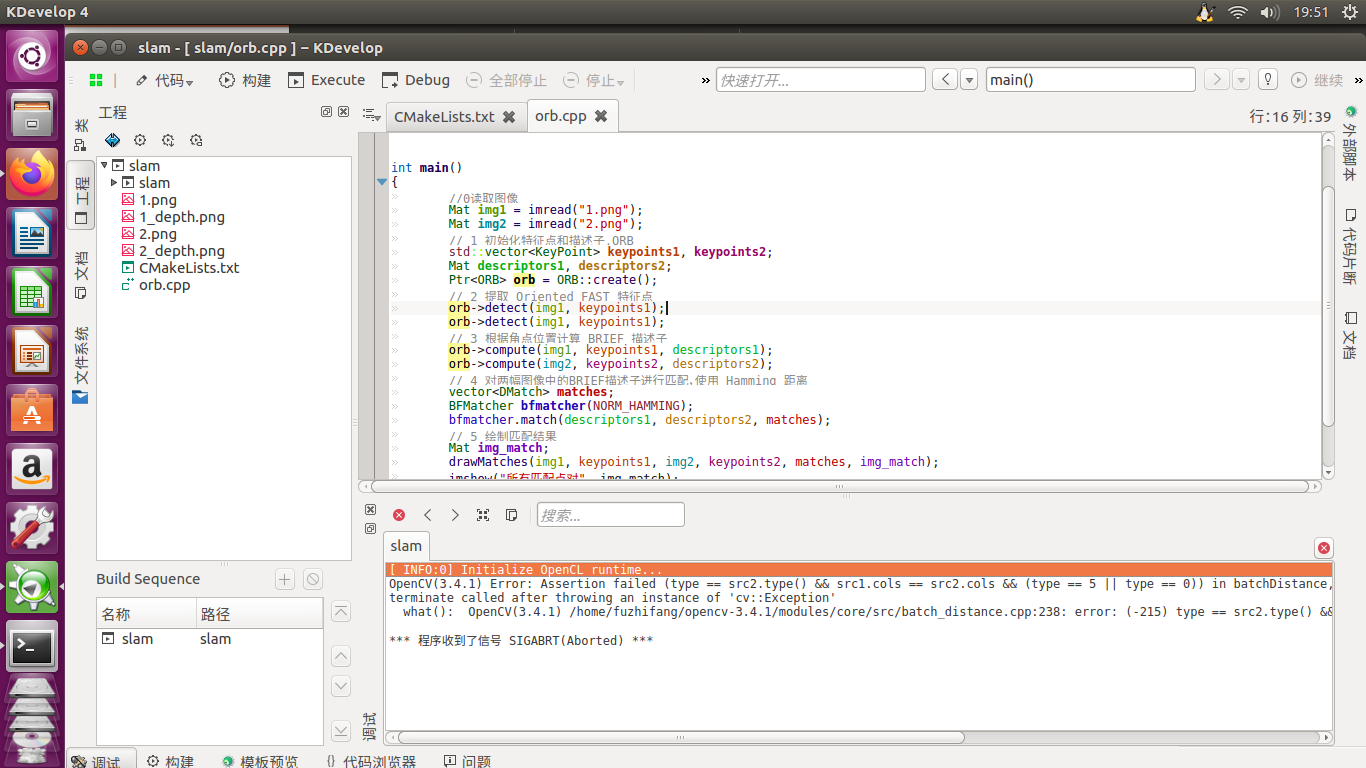Click the first gear build icon in 工程 panel
Screen dimensions: 1366x768
(x=140, y=141)
